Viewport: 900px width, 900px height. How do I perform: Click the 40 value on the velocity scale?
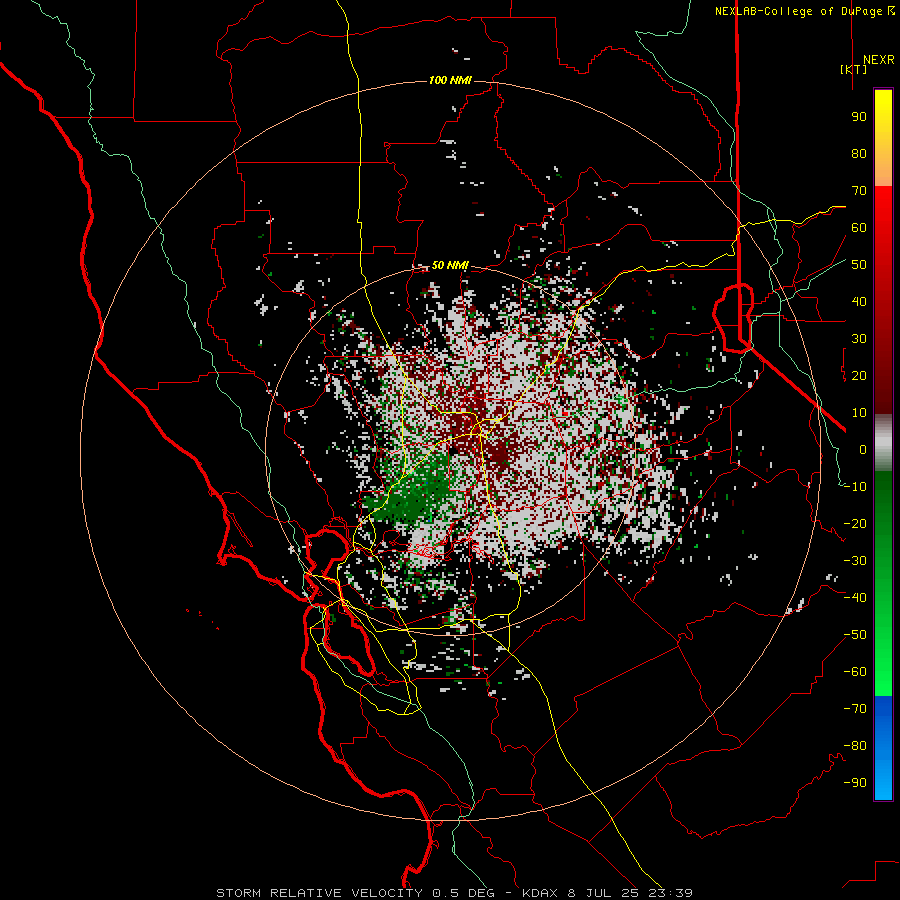click(859, 301)
